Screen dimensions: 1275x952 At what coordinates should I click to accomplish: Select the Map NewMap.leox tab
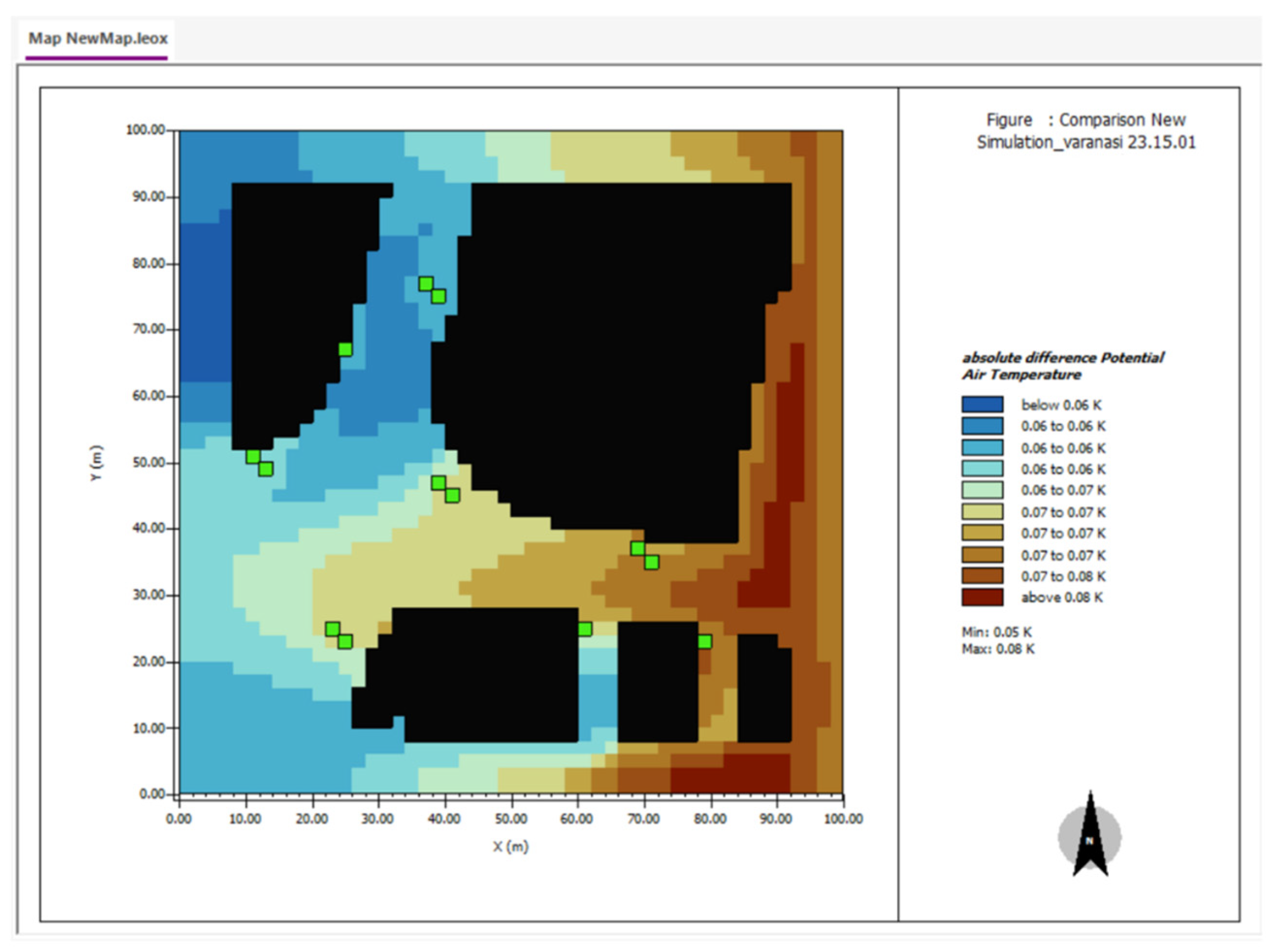point(98,39)
